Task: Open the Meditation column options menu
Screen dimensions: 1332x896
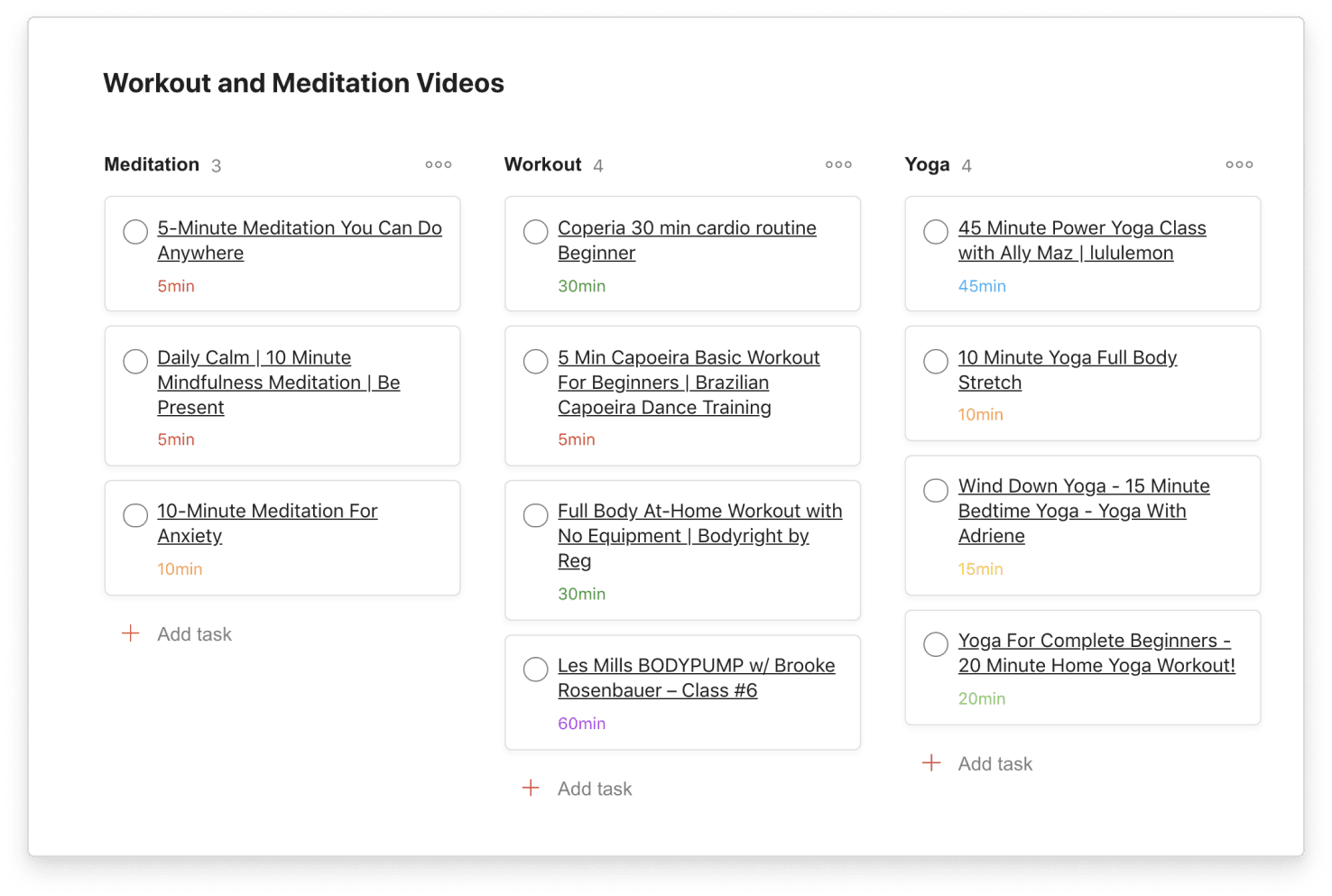Action: [x=439, y=164]
